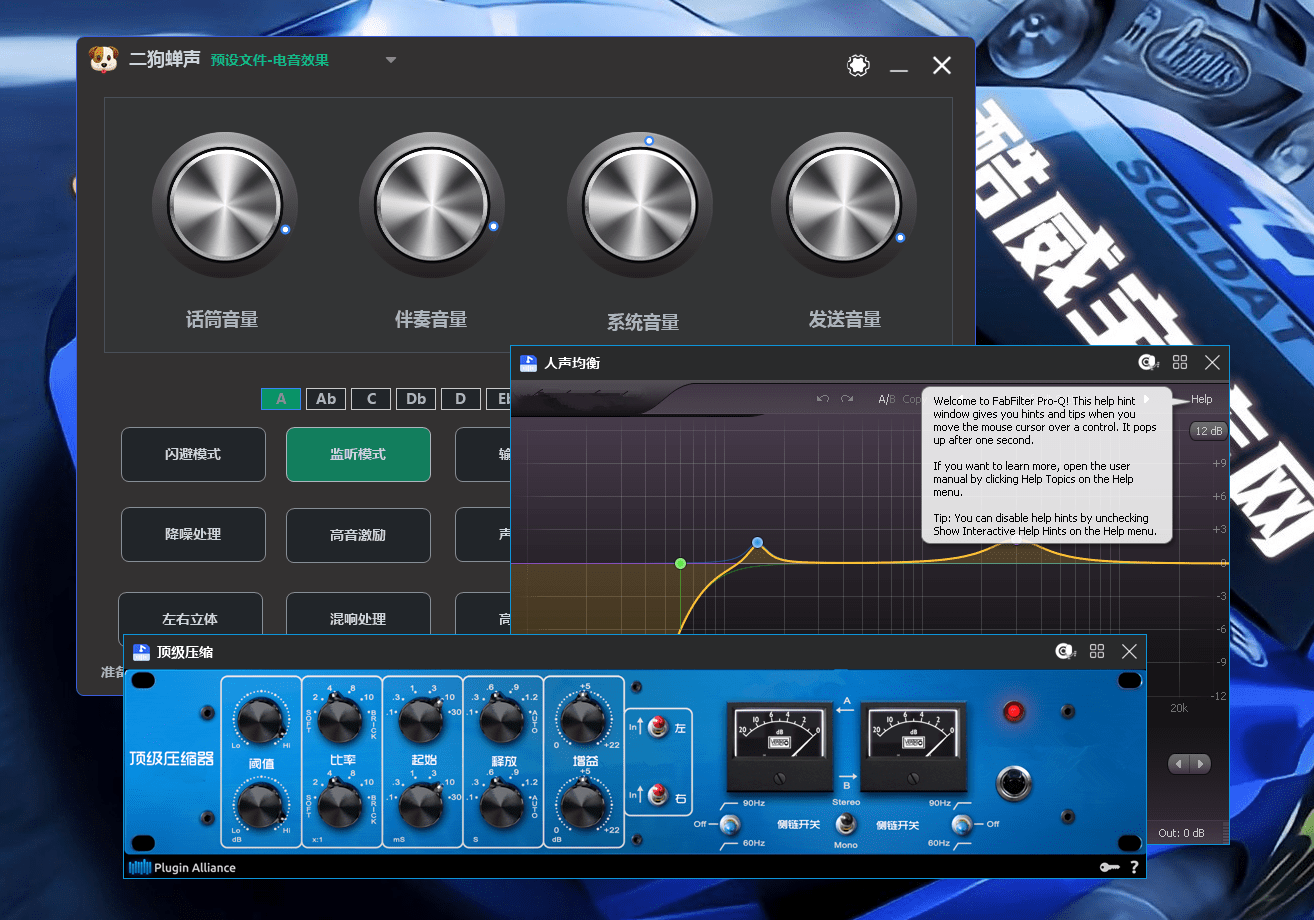This screenshot has height=920, width=1314.
Task: Click the red power LED on compressor
Action: point(1014,711)
